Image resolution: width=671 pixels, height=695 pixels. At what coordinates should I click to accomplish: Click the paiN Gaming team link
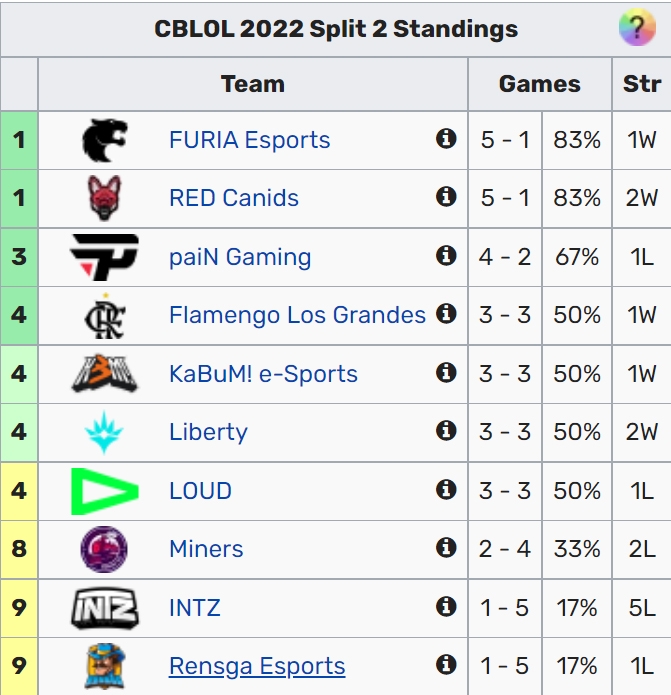pyautogui.click(x=240, y=257)
